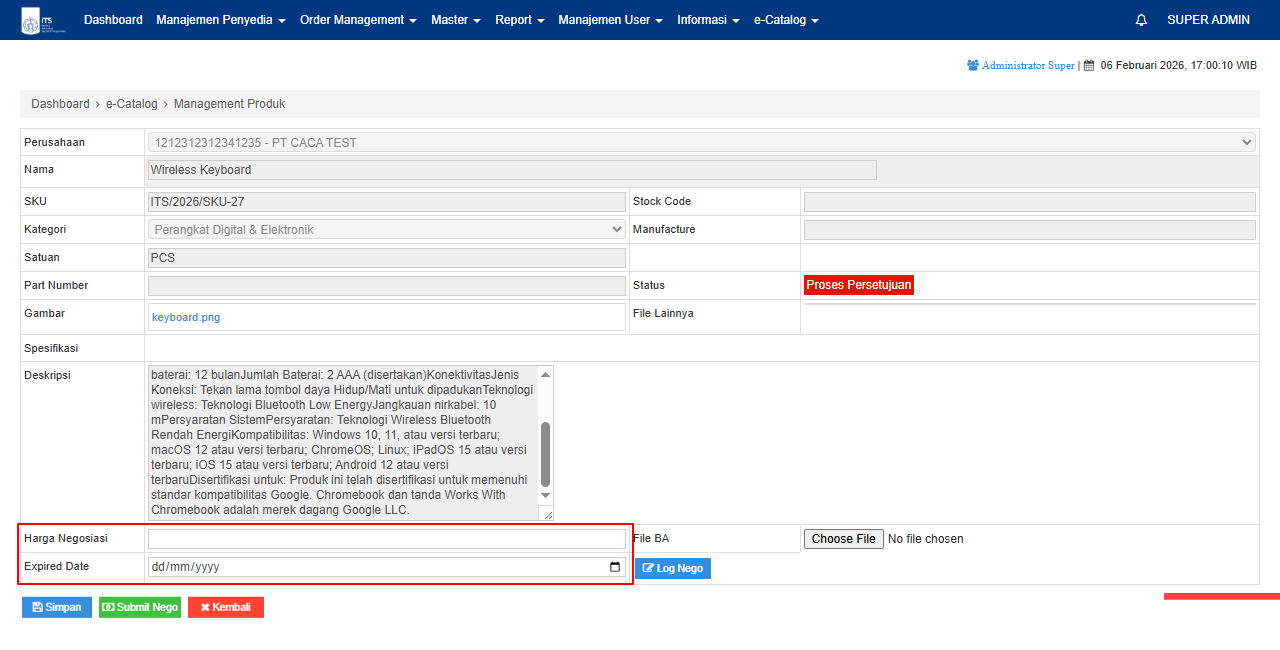Open the keyboard.png image link
The height and width of the screenshot is (650, 1280).
tap(186, 317)
